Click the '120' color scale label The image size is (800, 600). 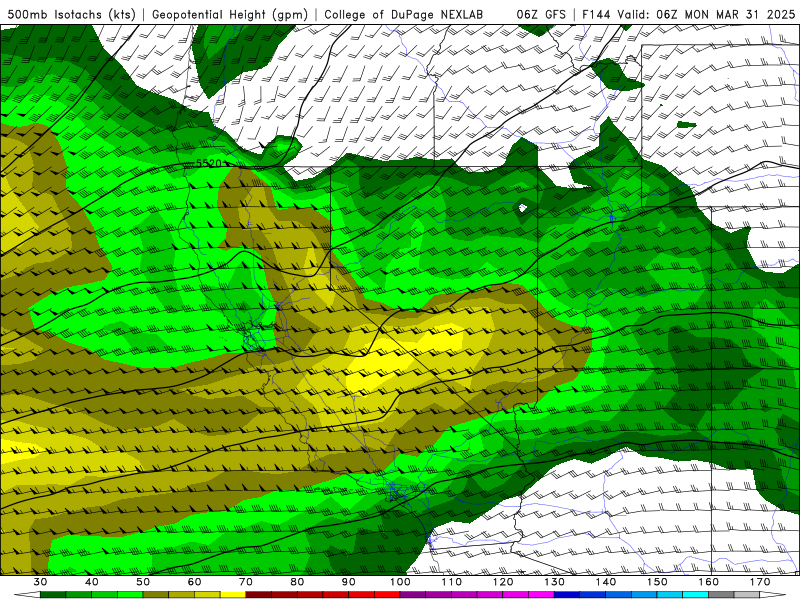[504, 582]
